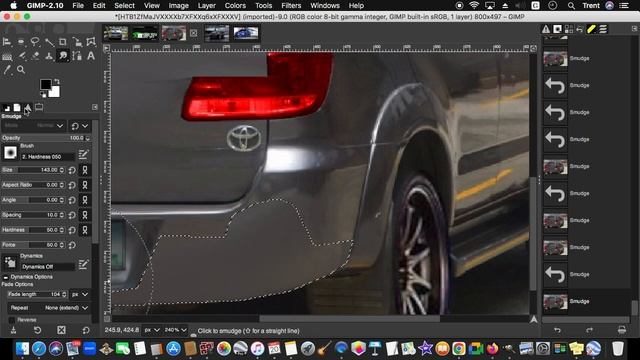Select the Text tool

click(x=91, y=56)
